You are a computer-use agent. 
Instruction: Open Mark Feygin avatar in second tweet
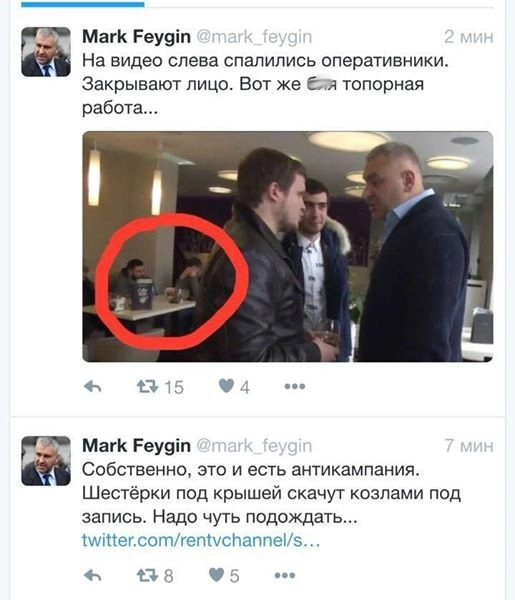click(x=46, y=461)
